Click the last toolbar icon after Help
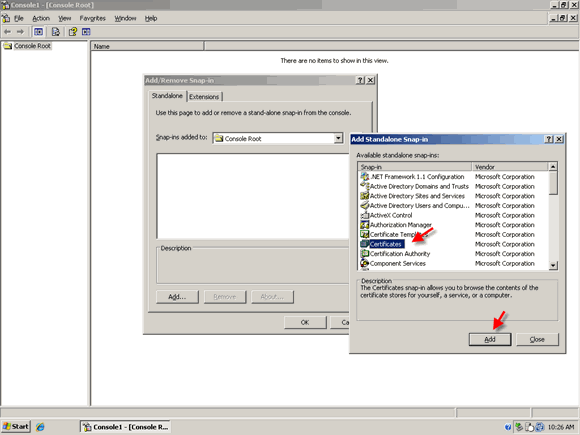 click(86, 32)
